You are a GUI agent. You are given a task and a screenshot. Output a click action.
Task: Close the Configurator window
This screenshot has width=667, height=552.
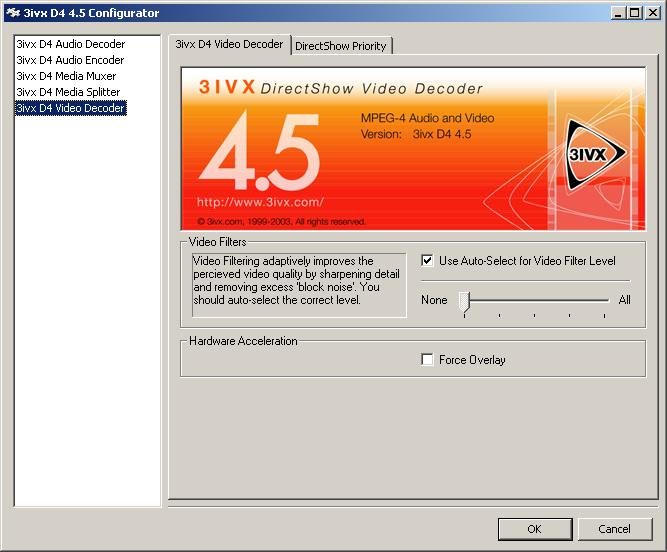pyautogui.click(x=652, y=13)
